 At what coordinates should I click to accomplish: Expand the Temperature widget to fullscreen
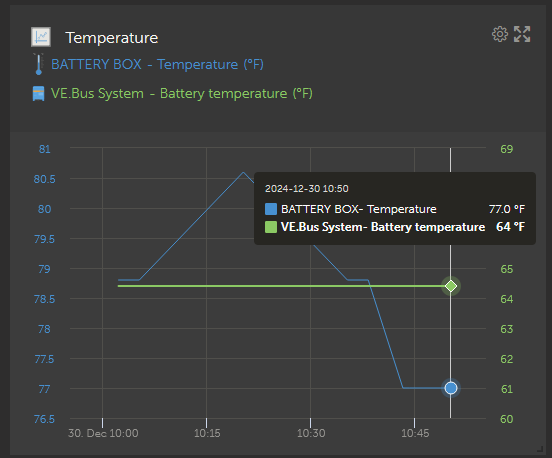point(522,34)
